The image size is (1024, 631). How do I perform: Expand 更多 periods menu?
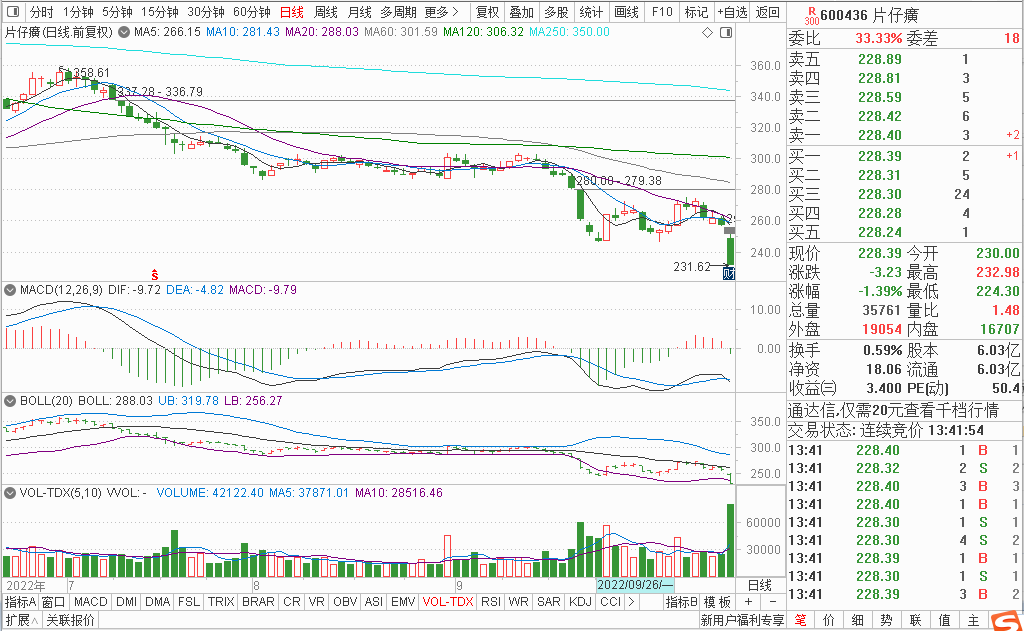(x=441, y=12)
